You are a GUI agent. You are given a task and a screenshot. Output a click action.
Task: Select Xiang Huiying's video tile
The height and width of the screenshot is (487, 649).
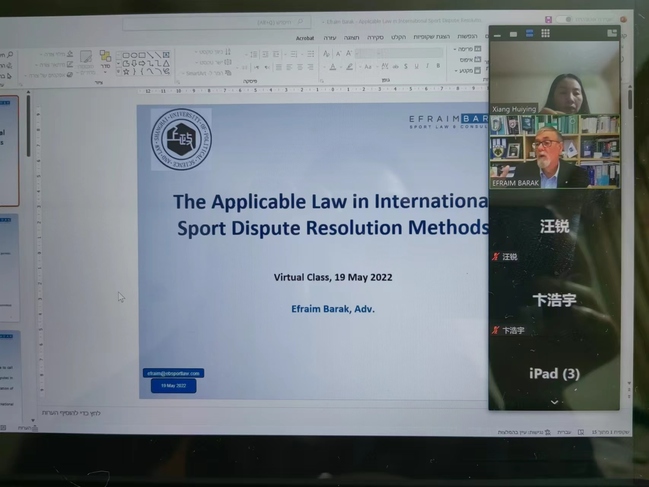tap(554, 92)
